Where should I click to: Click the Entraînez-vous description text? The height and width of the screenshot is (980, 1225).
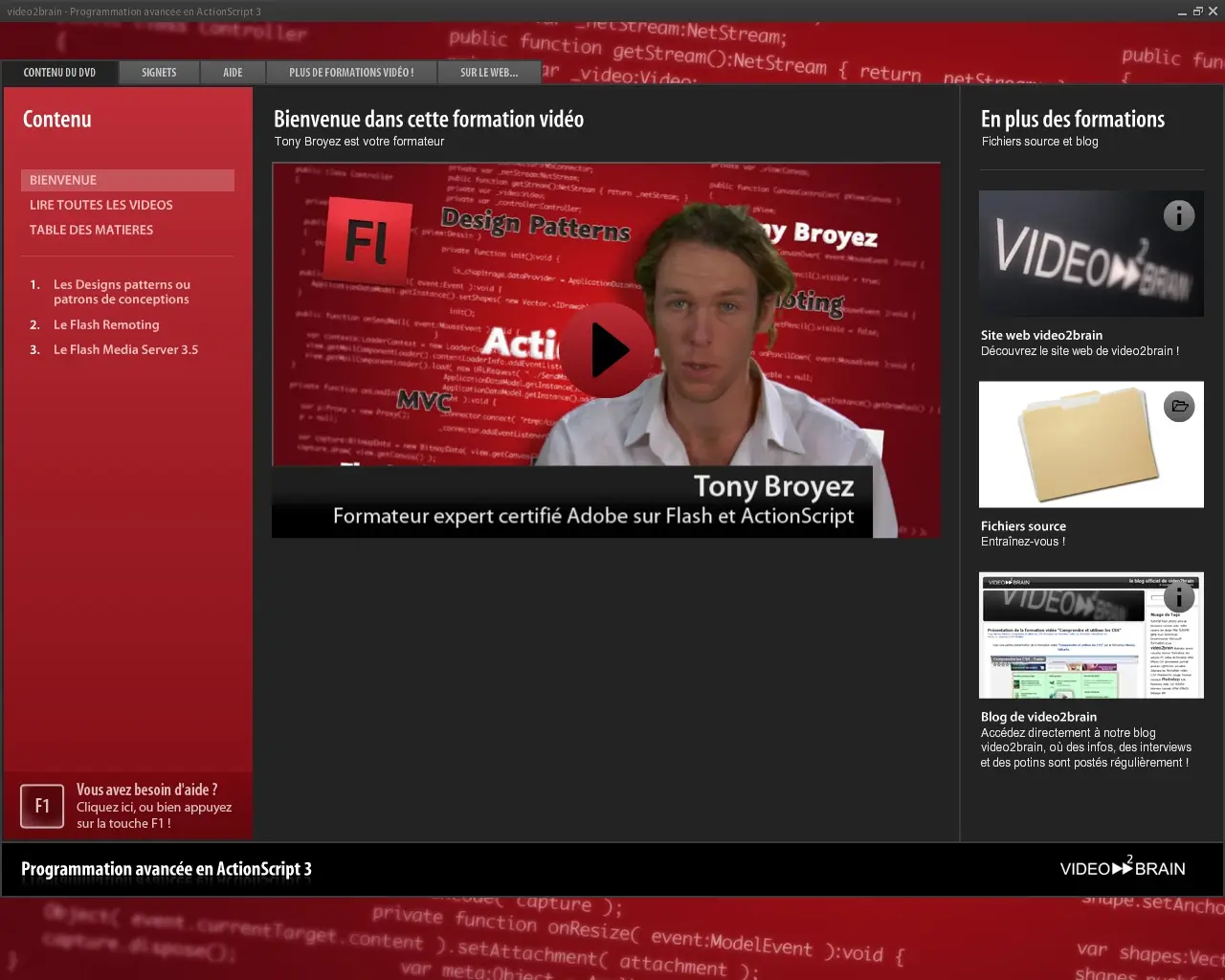click(x=1023, y=542)
